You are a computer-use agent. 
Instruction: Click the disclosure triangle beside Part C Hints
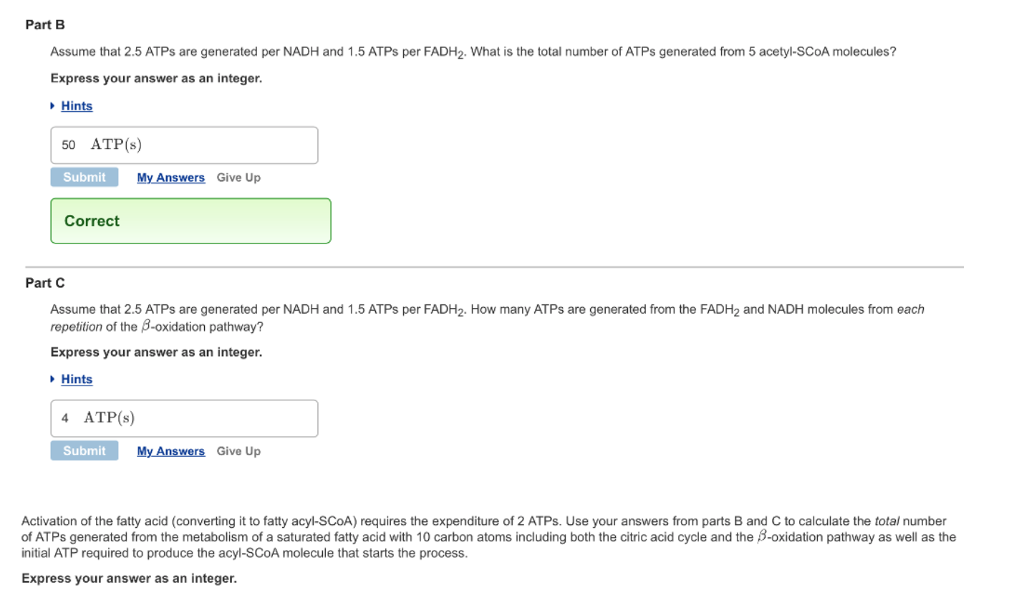point(53,379)
